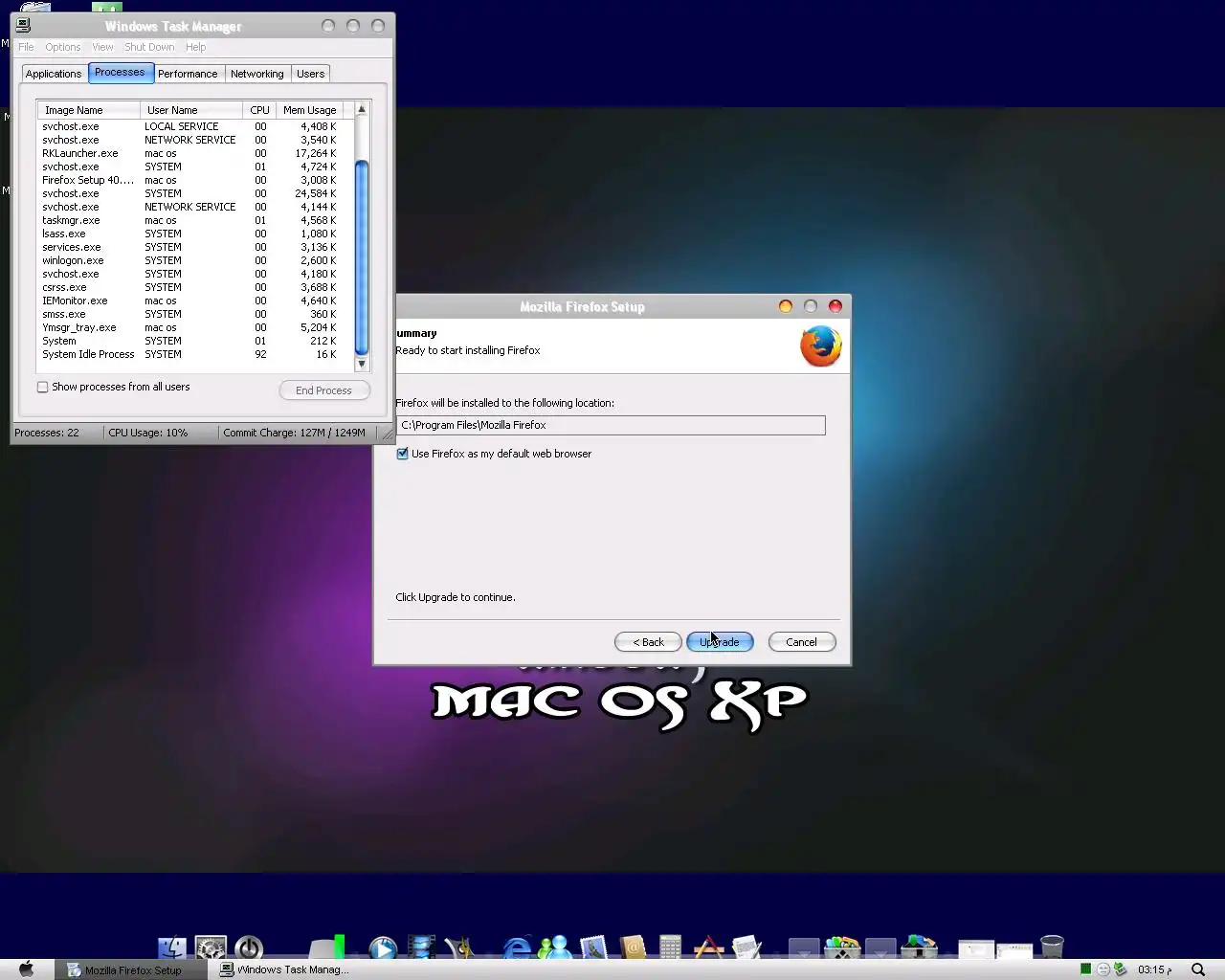
Task: Open MSN Messenger dock icon
Action: (x=555, y=947)
